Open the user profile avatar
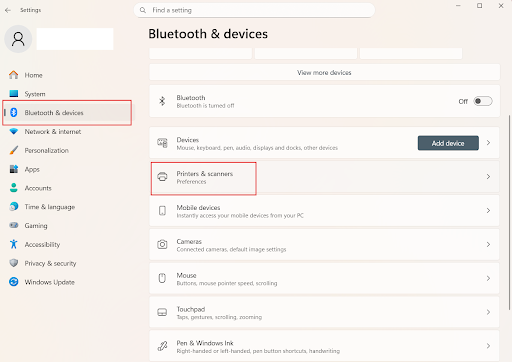The height and width of the screenshot is (362, 512). click(x=18, y=39)
